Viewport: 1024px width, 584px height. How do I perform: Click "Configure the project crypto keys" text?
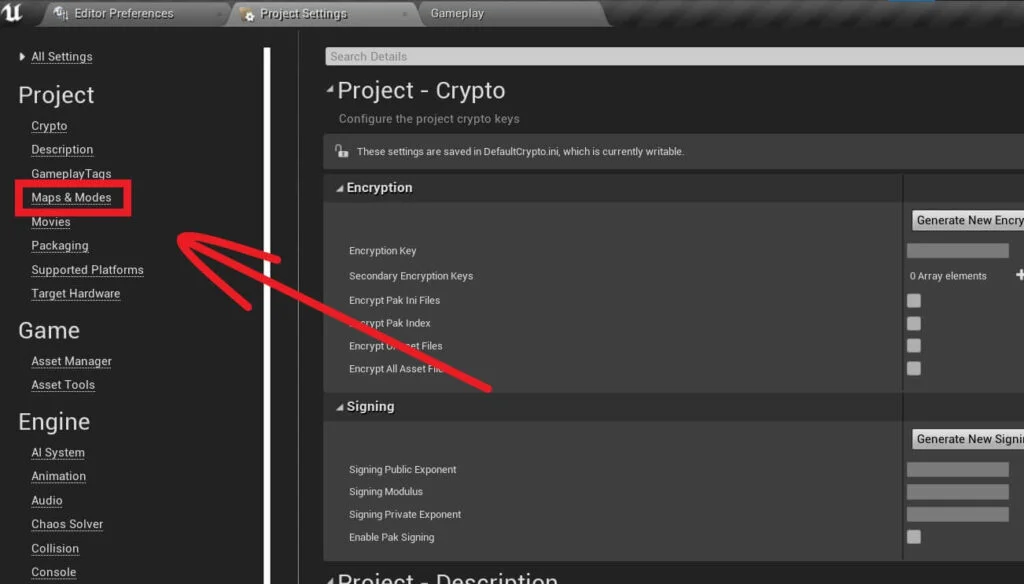pos(429,119)
